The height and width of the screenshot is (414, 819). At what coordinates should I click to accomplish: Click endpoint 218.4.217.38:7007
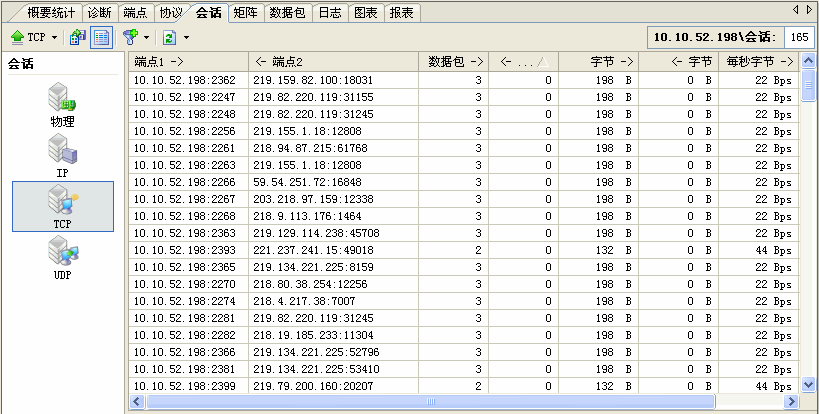coord(305,301)
